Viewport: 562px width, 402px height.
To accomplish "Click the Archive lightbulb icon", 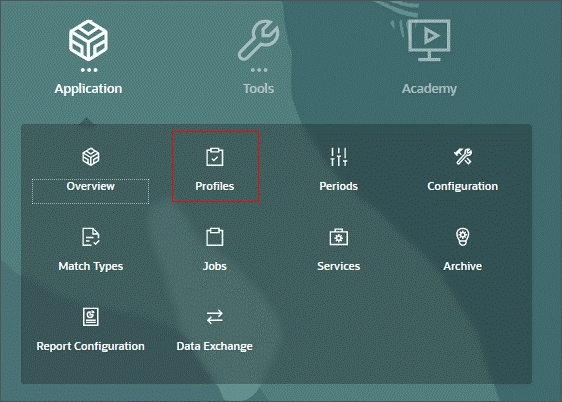I will [463, 237].
